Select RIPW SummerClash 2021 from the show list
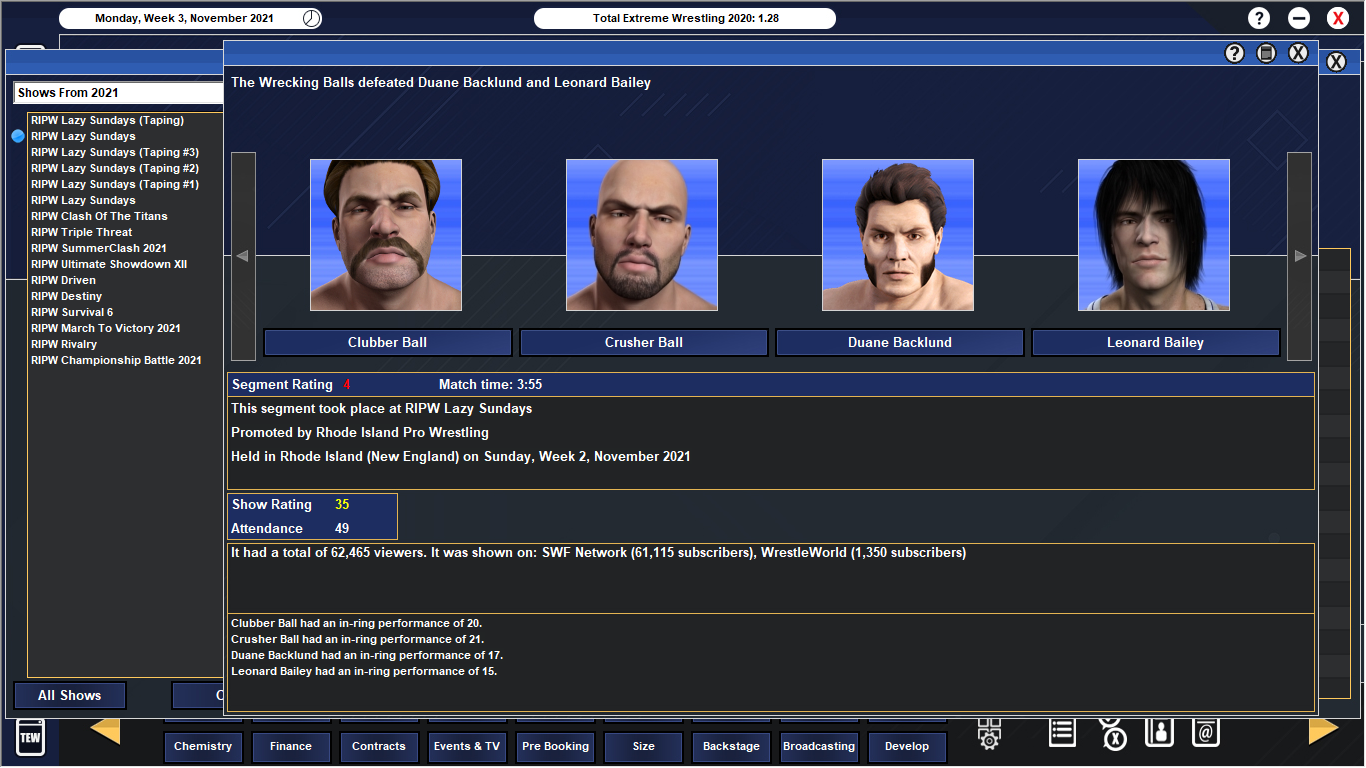 pyautogui.click(x=96, y=248)
